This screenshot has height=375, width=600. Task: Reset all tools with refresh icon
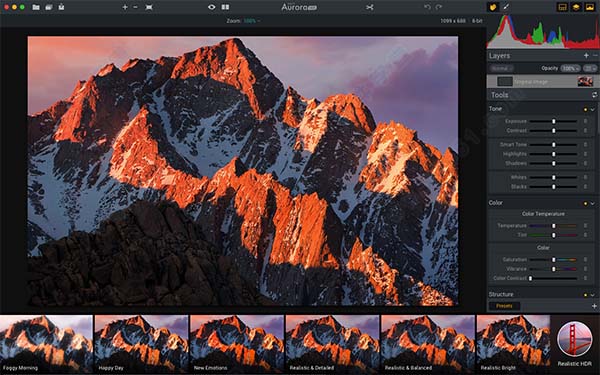click(594, 95)
